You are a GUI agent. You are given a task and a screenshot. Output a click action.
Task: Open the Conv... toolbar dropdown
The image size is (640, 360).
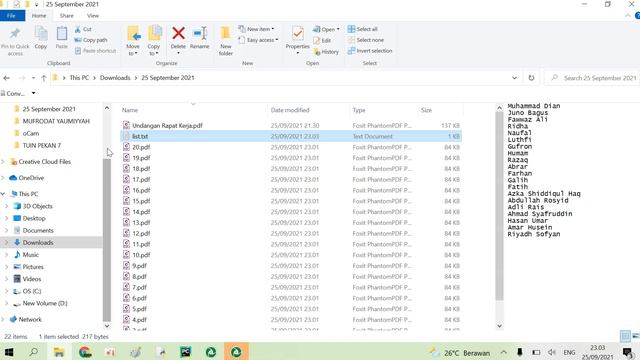(33, 93)
